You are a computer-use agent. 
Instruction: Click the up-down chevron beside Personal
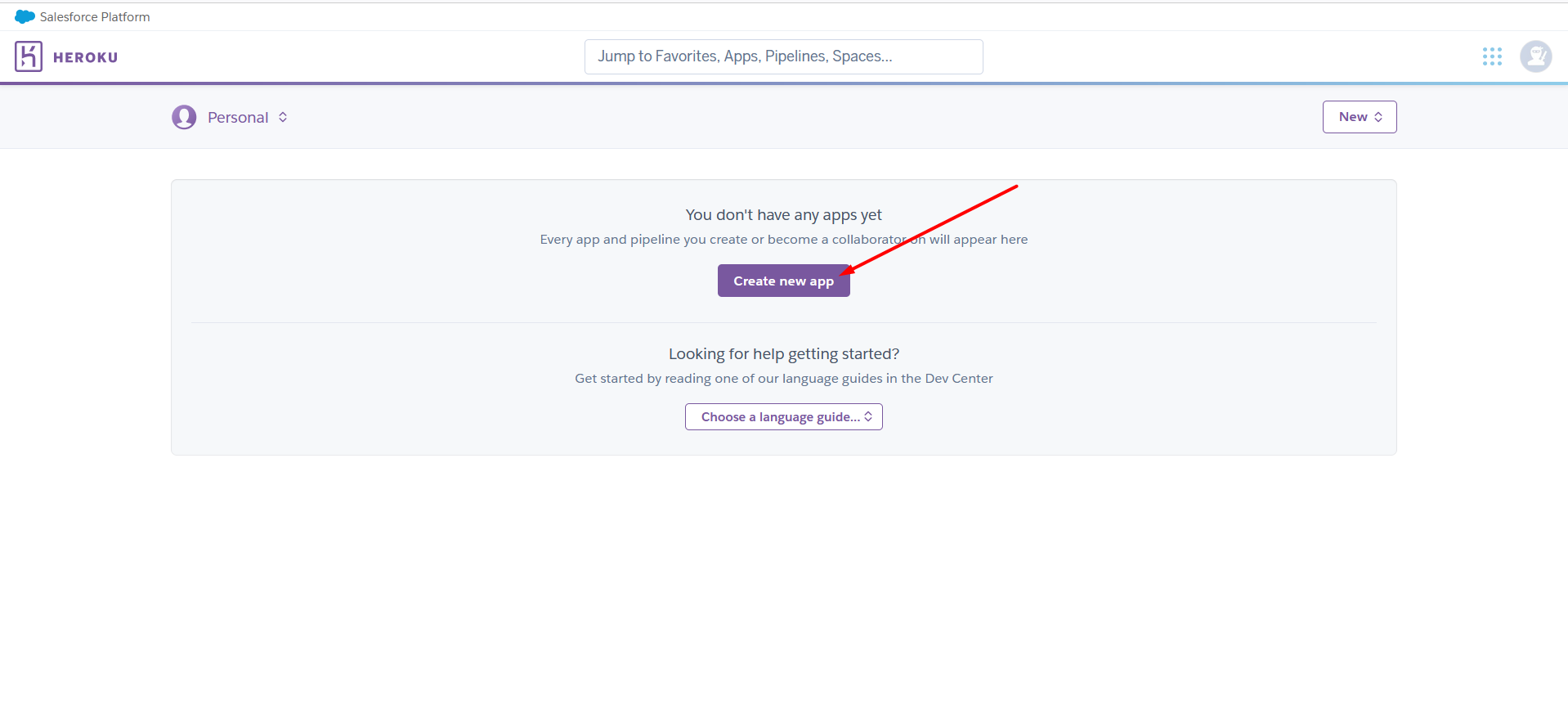click(x=283, y=117)
